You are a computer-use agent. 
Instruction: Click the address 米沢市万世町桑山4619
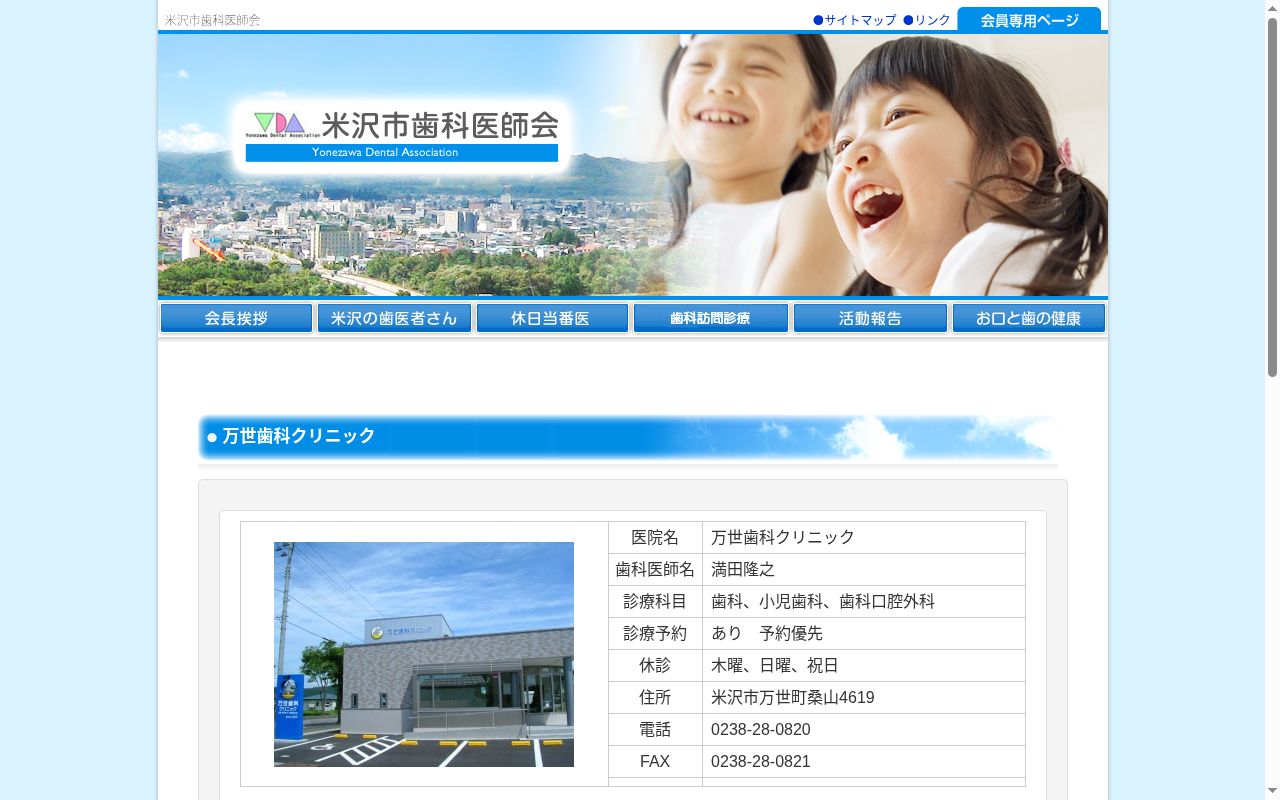pyautogui.click(x=793, y=698)
